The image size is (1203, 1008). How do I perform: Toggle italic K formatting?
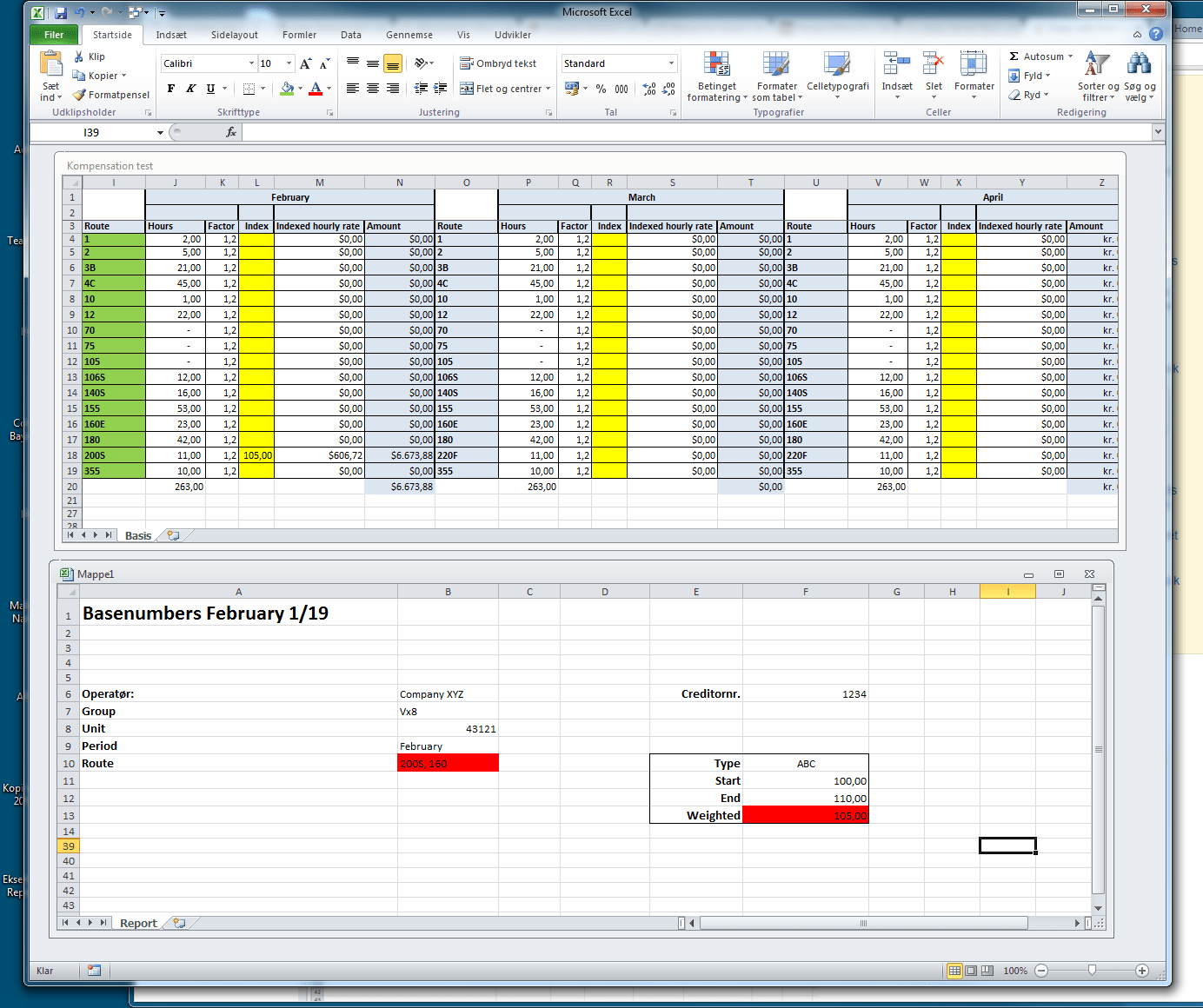click(190, 89)
